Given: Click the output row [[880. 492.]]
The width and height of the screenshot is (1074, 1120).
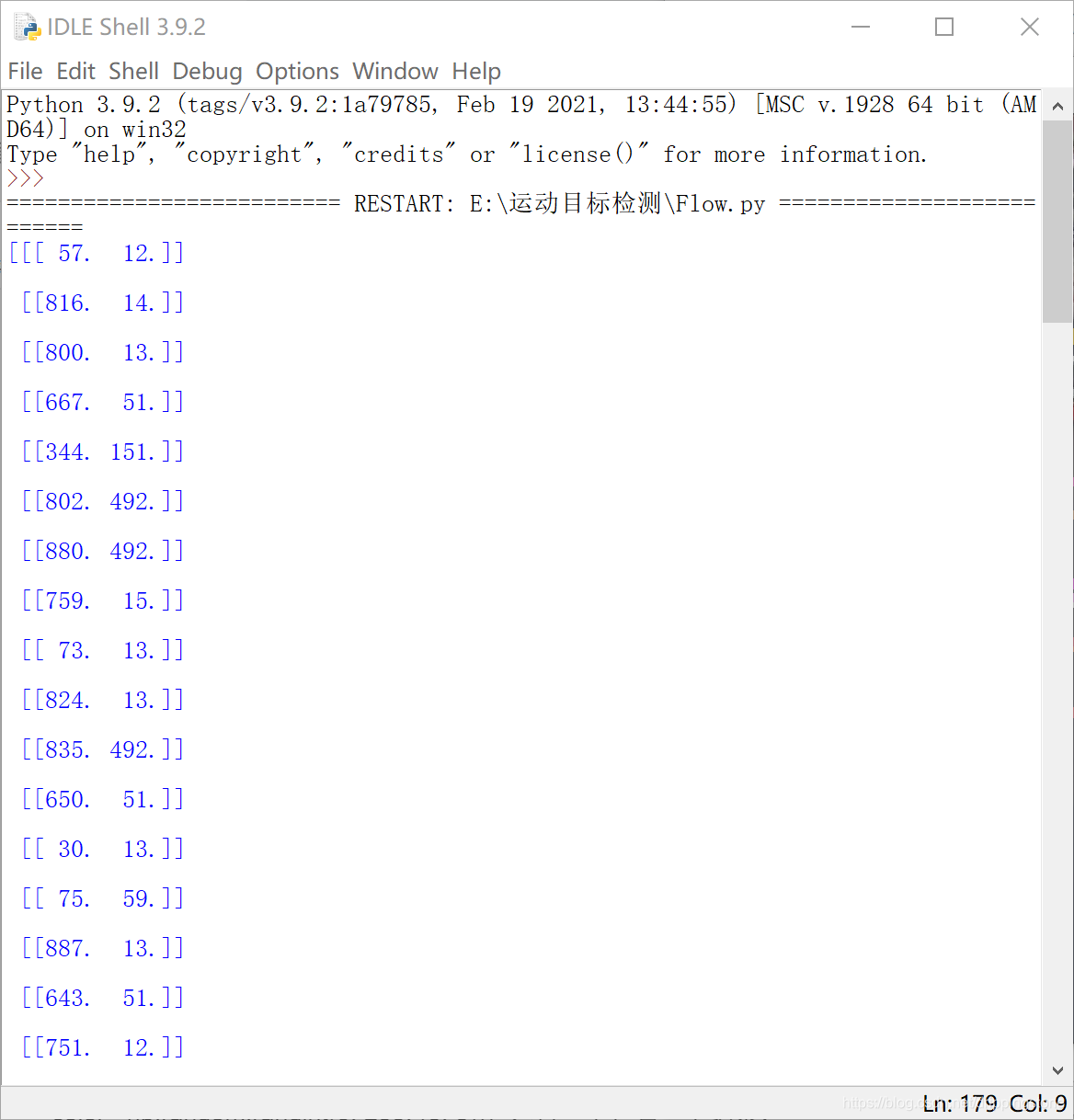Looking at the screenshot, I should (102, 551).
